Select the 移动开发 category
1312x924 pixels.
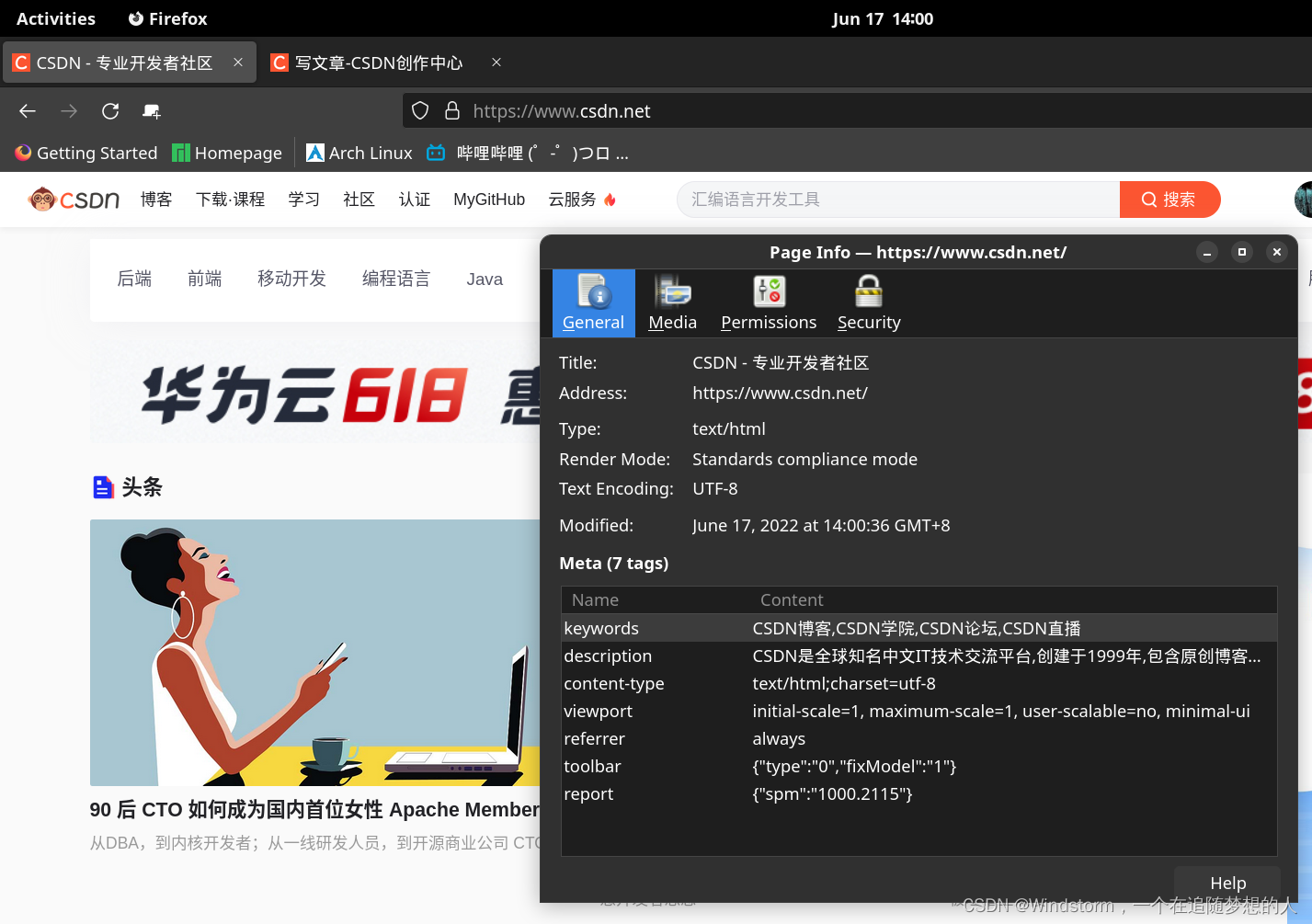tap(291, 279)
